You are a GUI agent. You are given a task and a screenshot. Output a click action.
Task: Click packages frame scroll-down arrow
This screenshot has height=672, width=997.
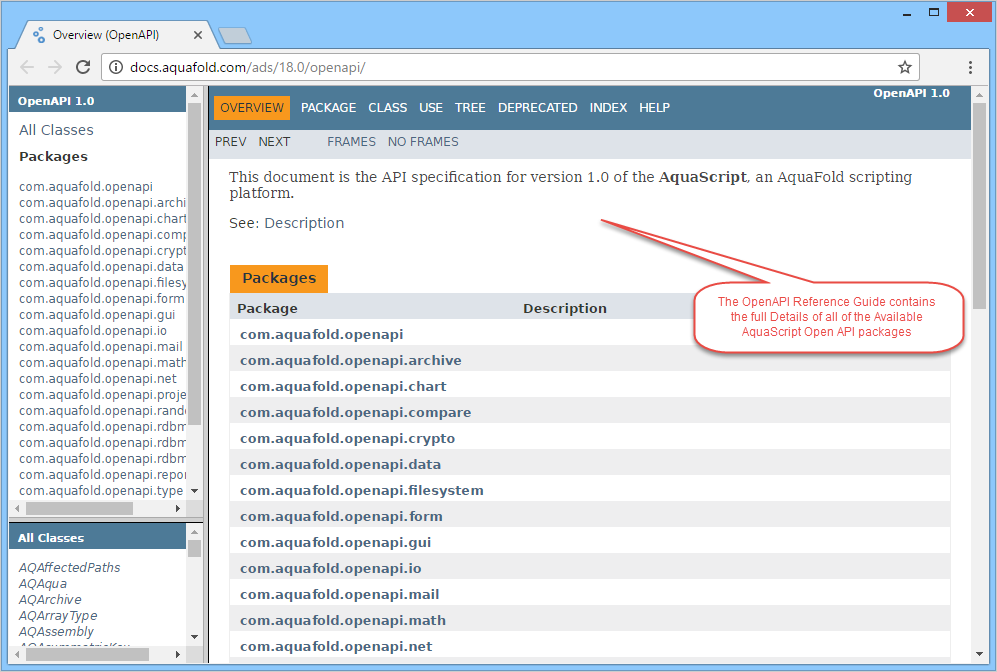coord(195,491)
